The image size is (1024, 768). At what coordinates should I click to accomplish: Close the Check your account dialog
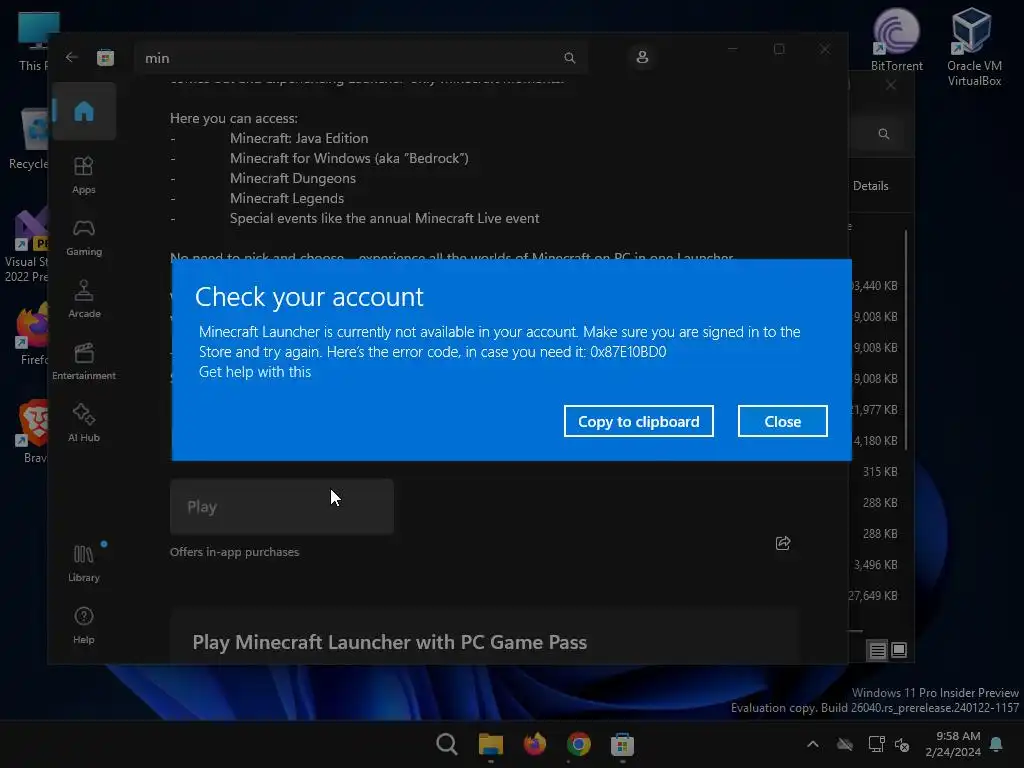pyautogui.click(x=782, y=421)
